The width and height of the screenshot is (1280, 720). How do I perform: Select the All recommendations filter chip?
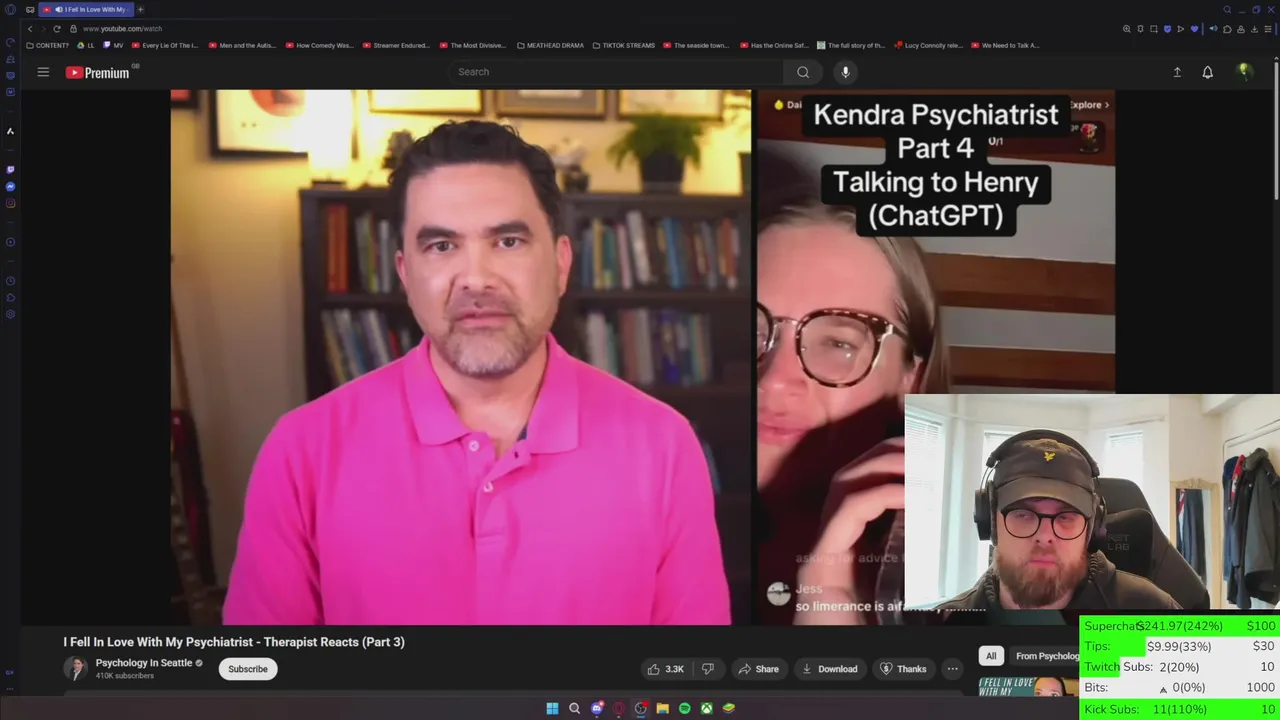[991, 656]
